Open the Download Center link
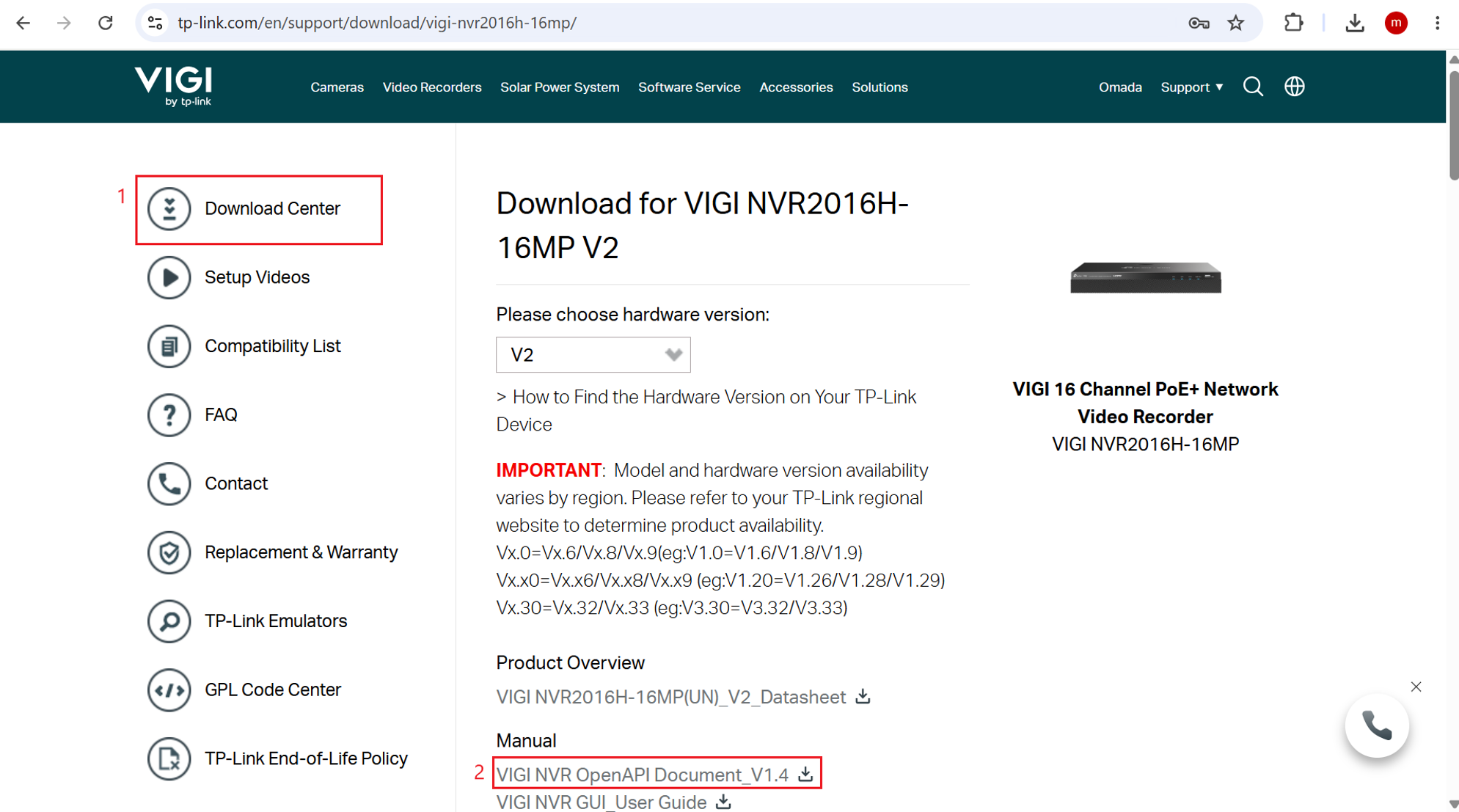The image size is (1459, 812). 272,208
